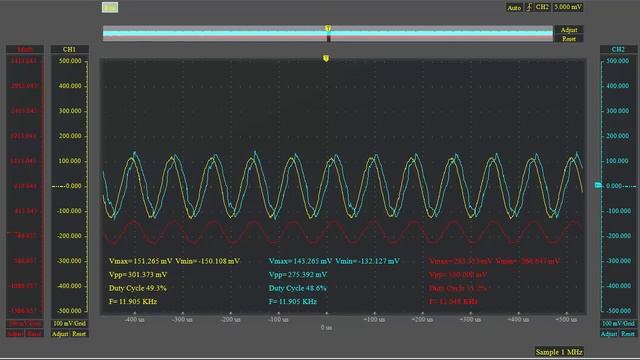Click the red Math zero-level marker
The image size is (640, 360).
(12, 234)
